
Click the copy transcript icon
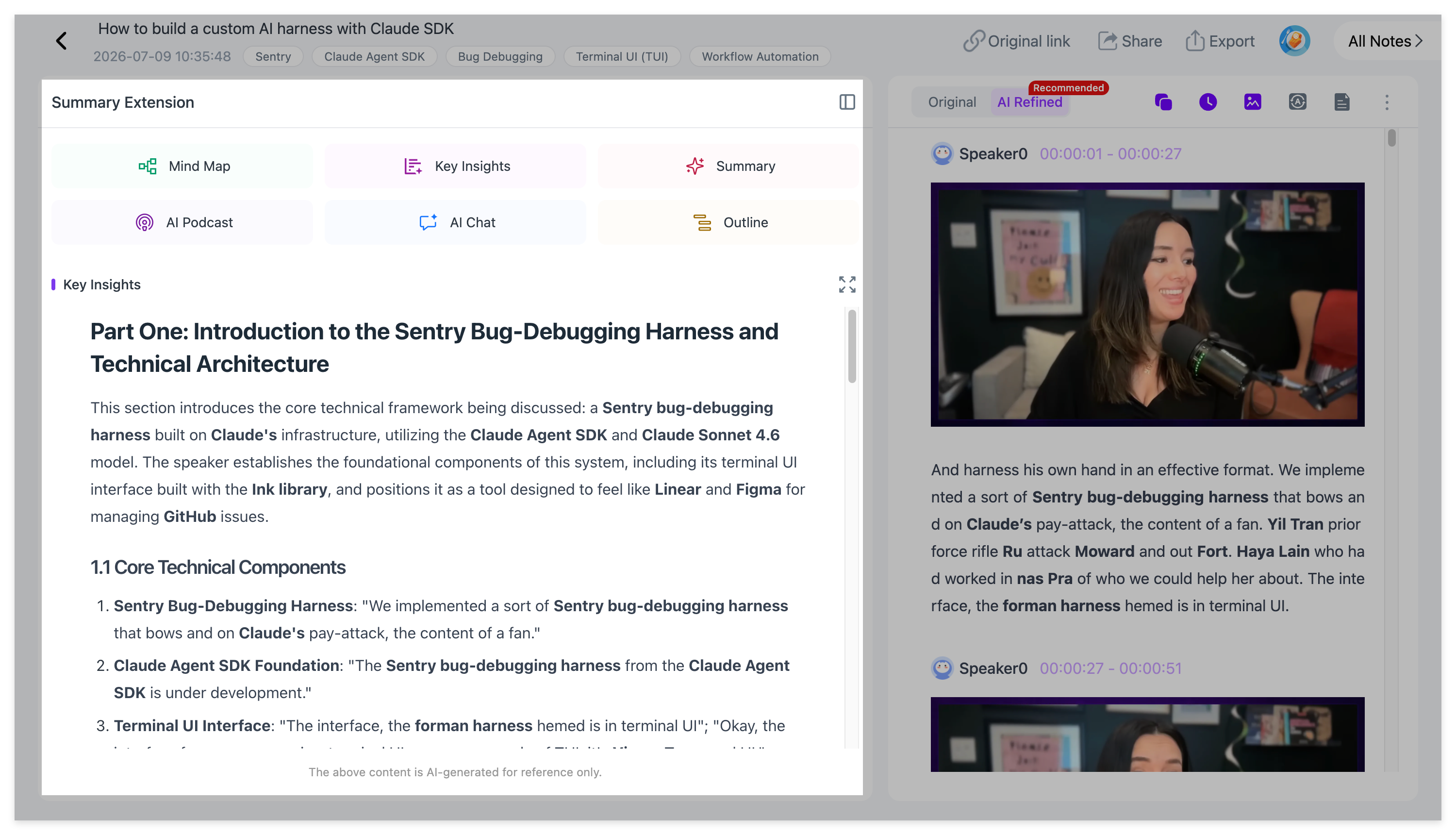click(x=1163, y=102)
